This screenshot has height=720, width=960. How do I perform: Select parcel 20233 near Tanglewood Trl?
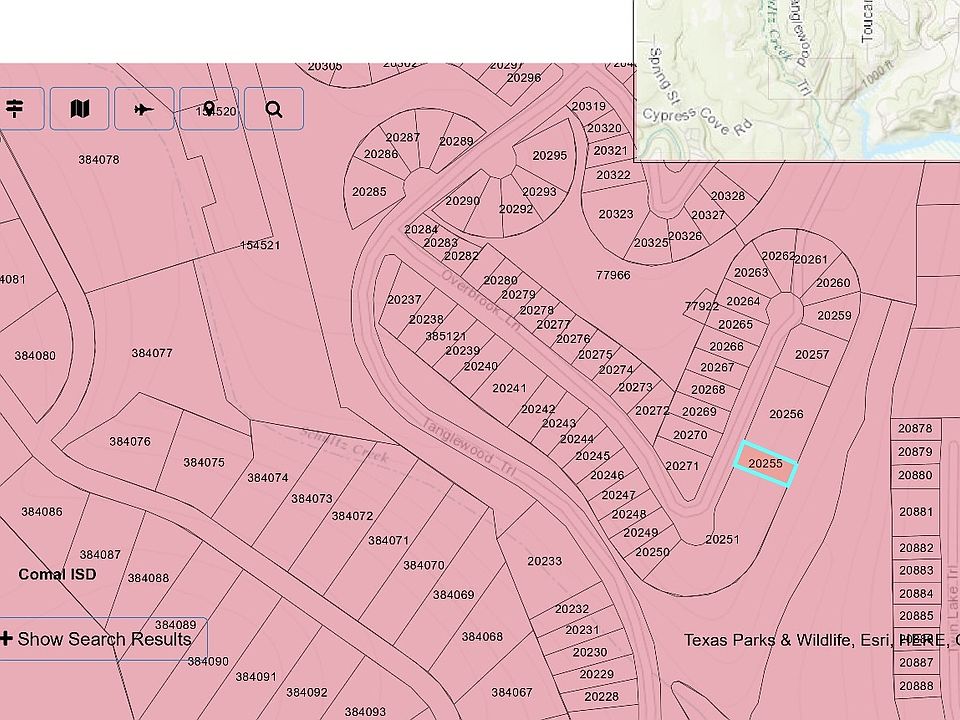[544, 561]
